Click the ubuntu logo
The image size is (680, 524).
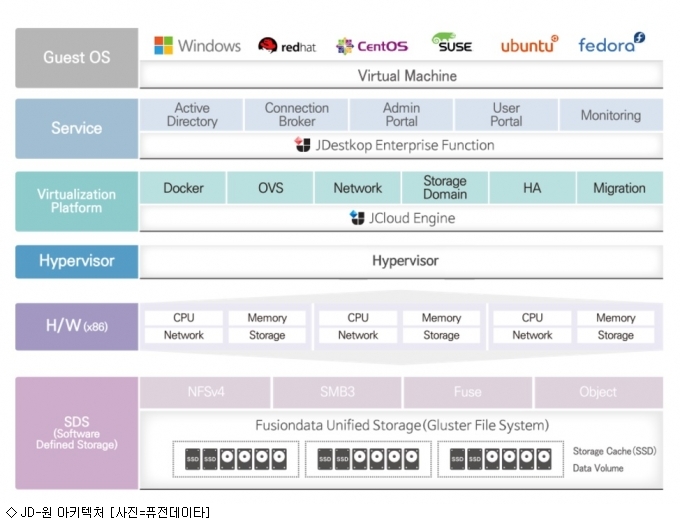click(x=530, y=44)
